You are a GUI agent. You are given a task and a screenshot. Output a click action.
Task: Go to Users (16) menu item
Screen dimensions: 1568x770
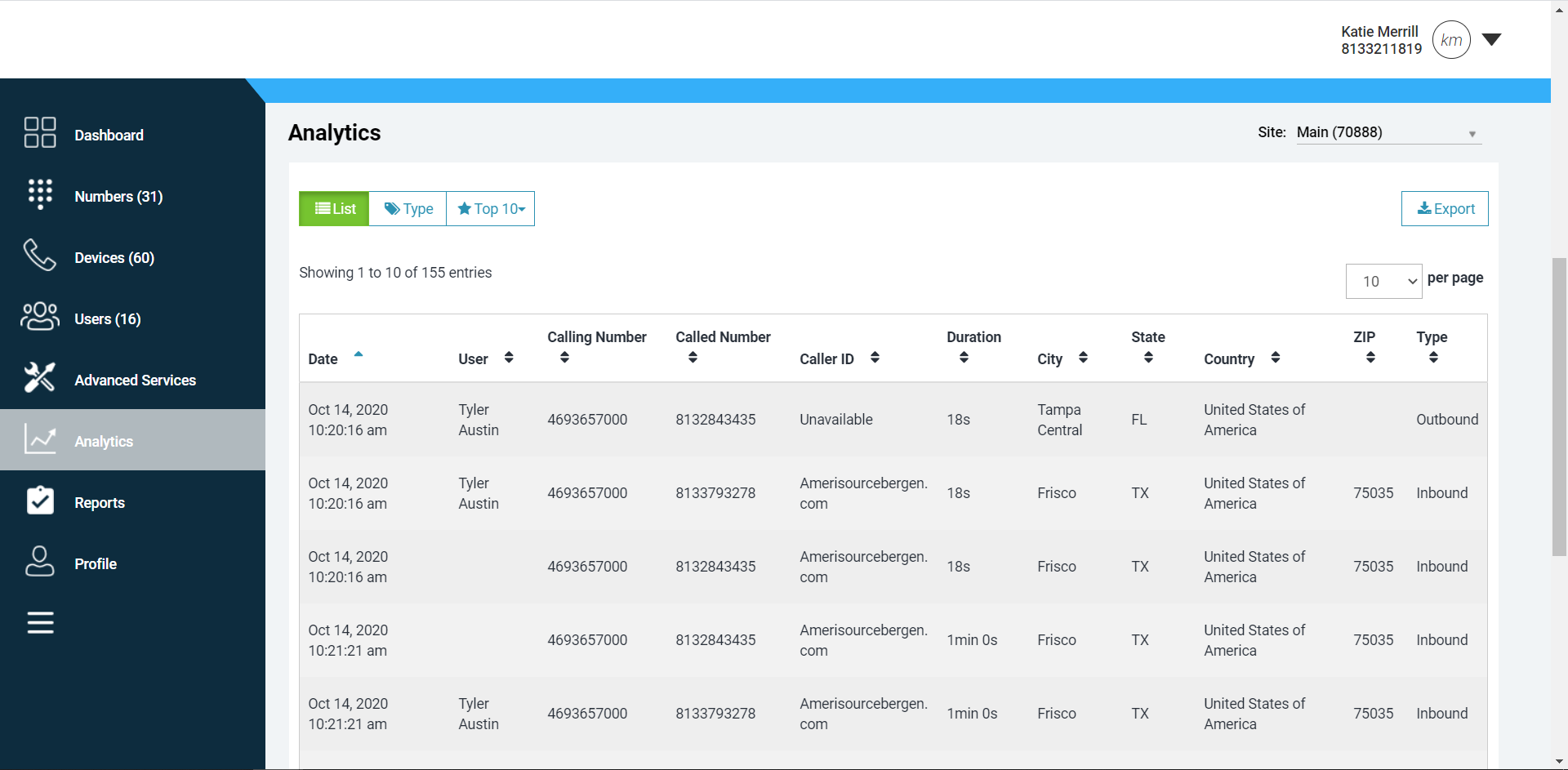(x=108, y=319)
